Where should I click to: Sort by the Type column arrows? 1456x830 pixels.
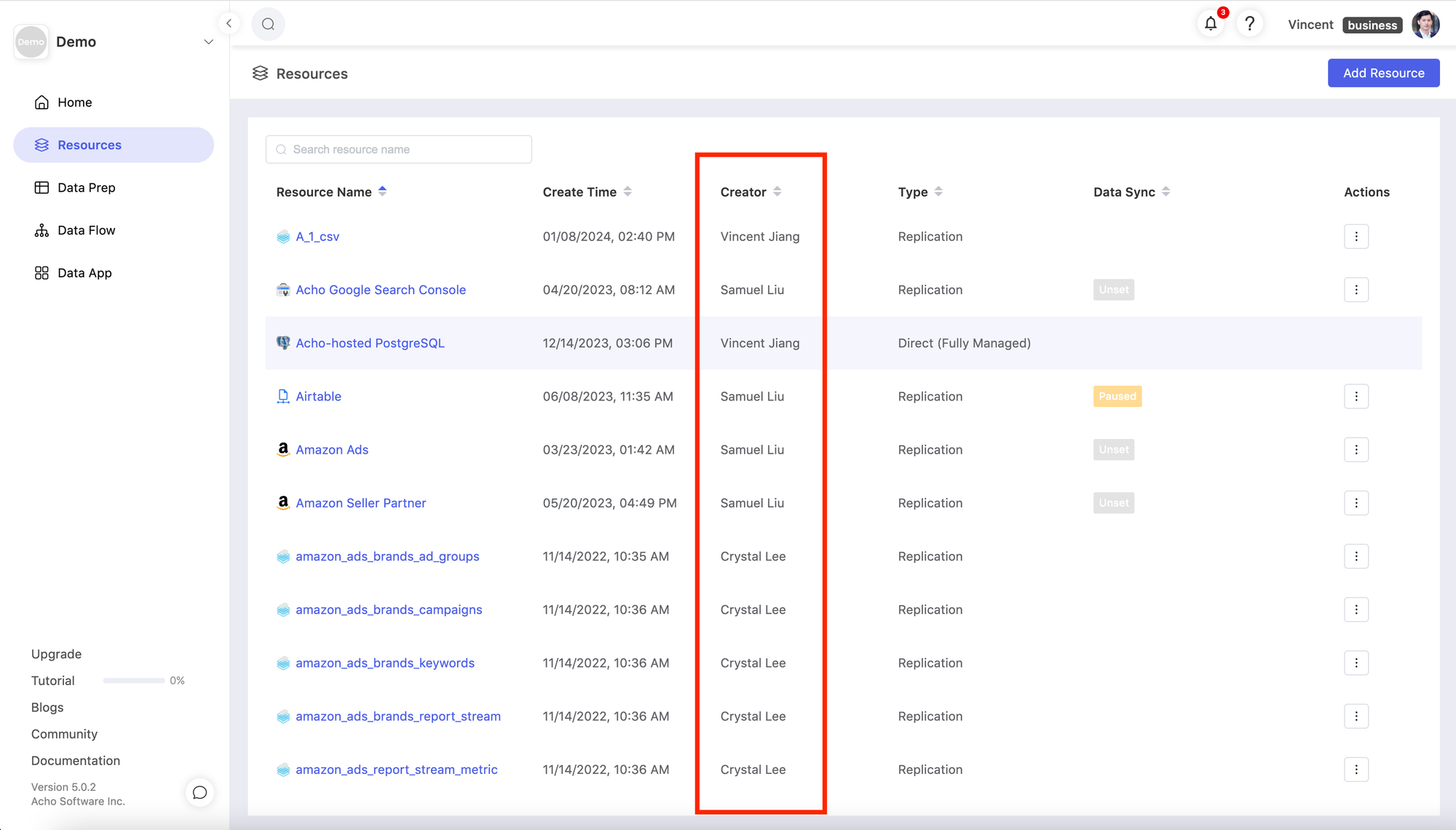(938, 191)
